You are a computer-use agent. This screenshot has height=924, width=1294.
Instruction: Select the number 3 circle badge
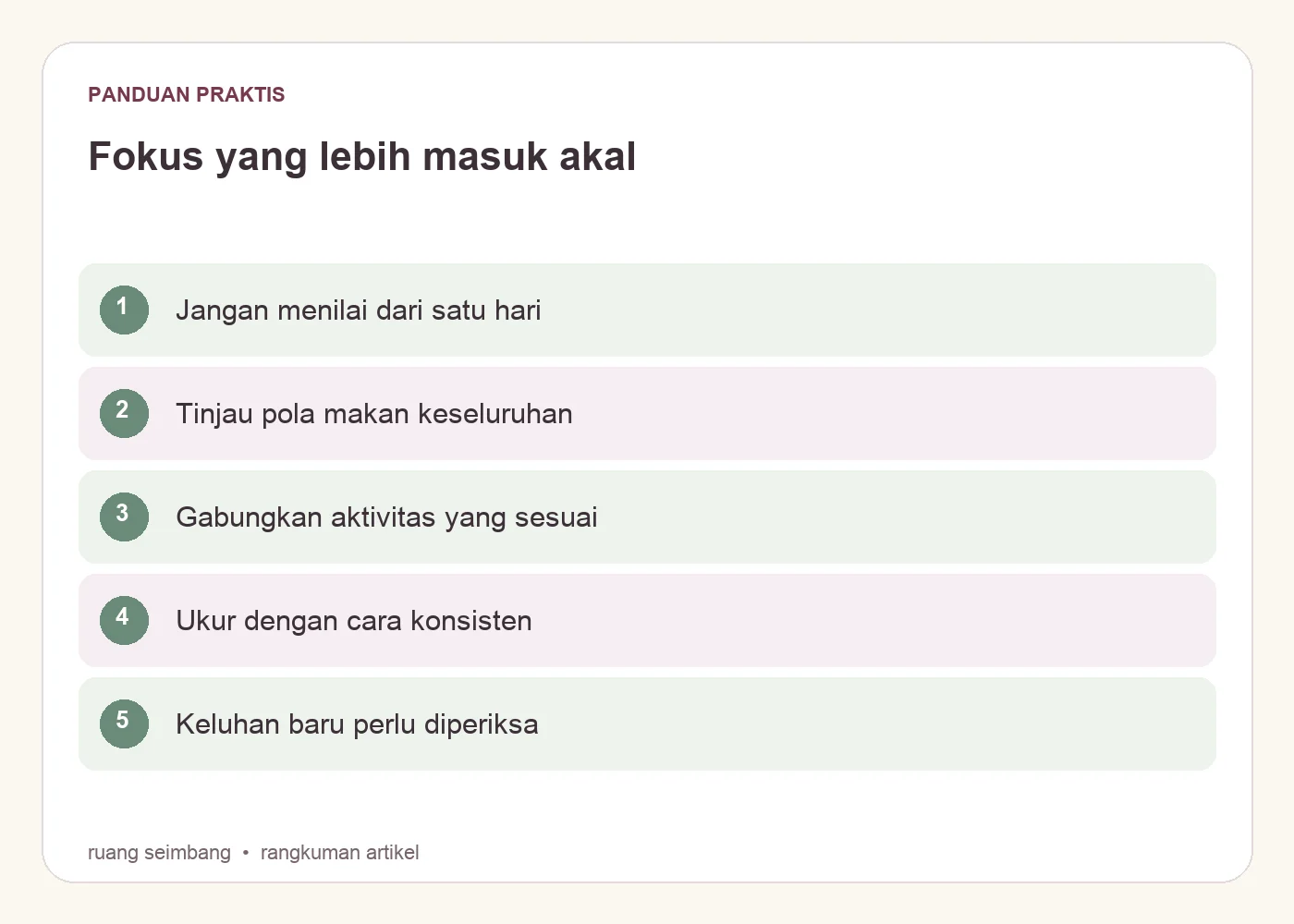click(x=124, y=517)
